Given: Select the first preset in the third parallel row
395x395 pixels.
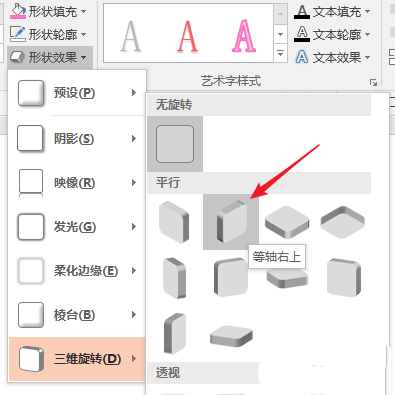Looking at the screenshot, I should pos(175,333).
